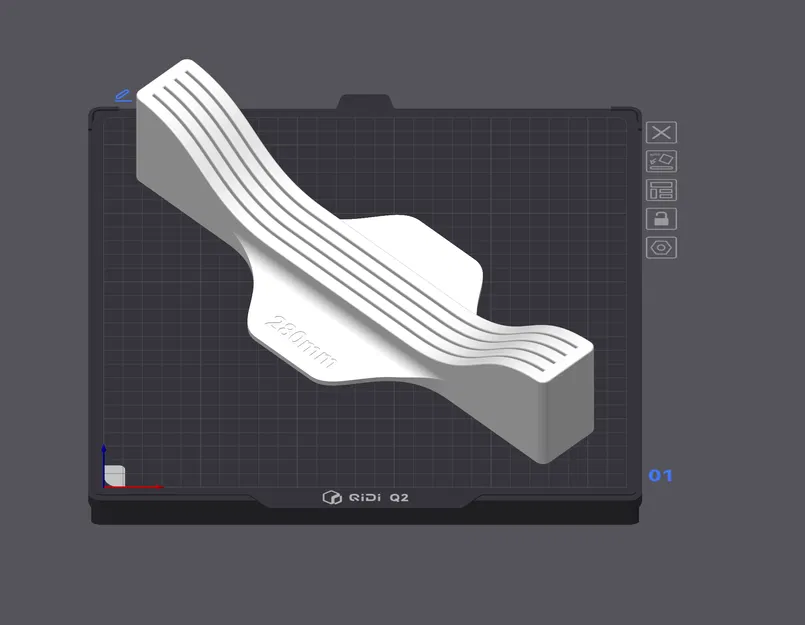The image size is (805, 625).
Task: Open plate settings via the hexagon icon
Action: [661, 246]
